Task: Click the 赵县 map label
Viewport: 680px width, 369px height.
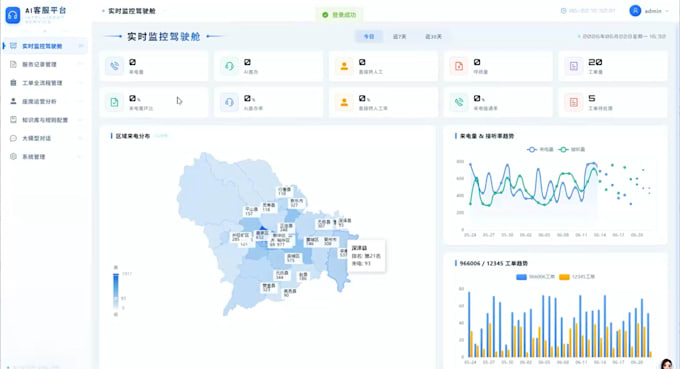Action: pos(303,276)
